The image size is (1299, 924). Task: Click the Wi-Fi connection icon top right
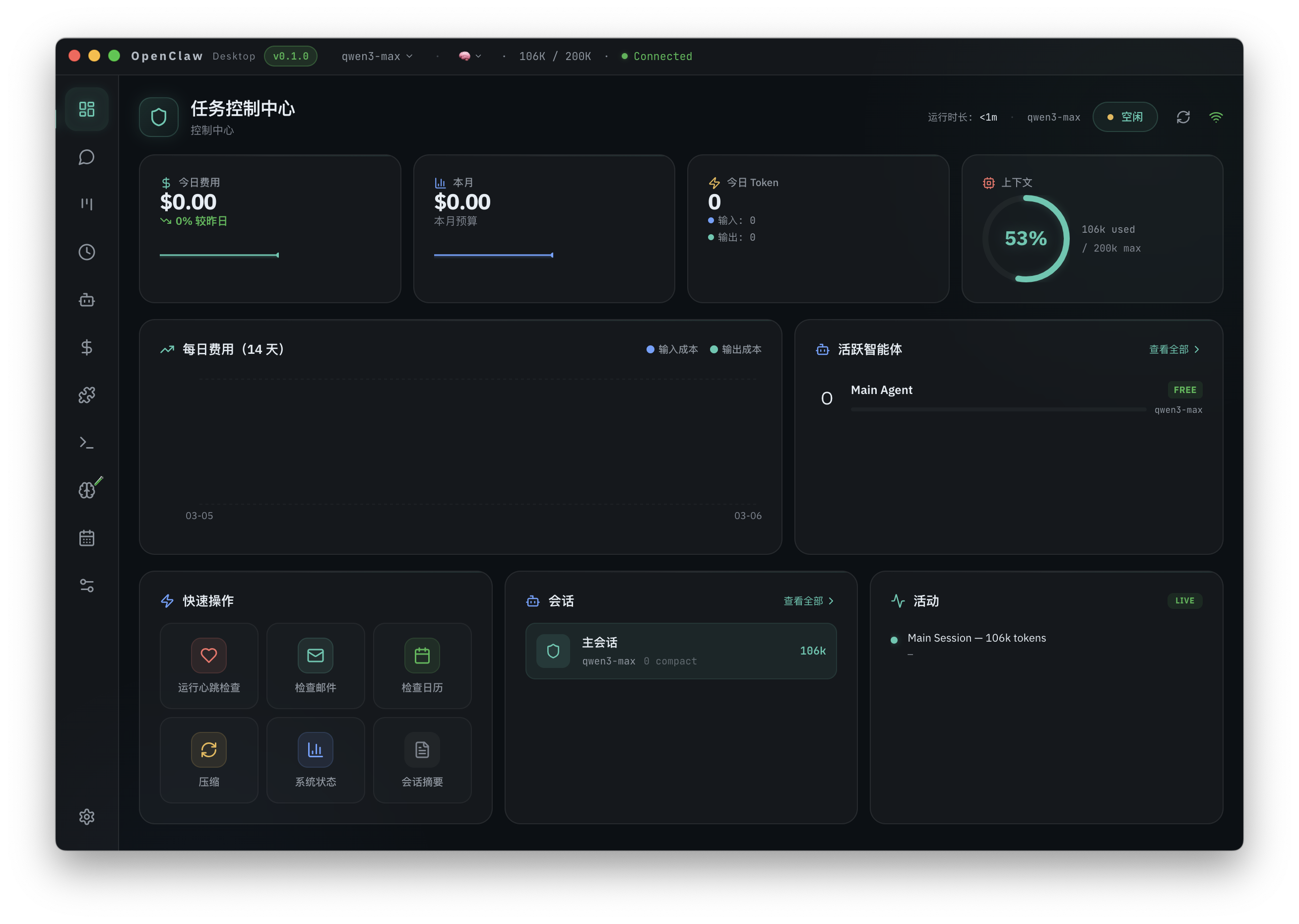[1217, 117]
